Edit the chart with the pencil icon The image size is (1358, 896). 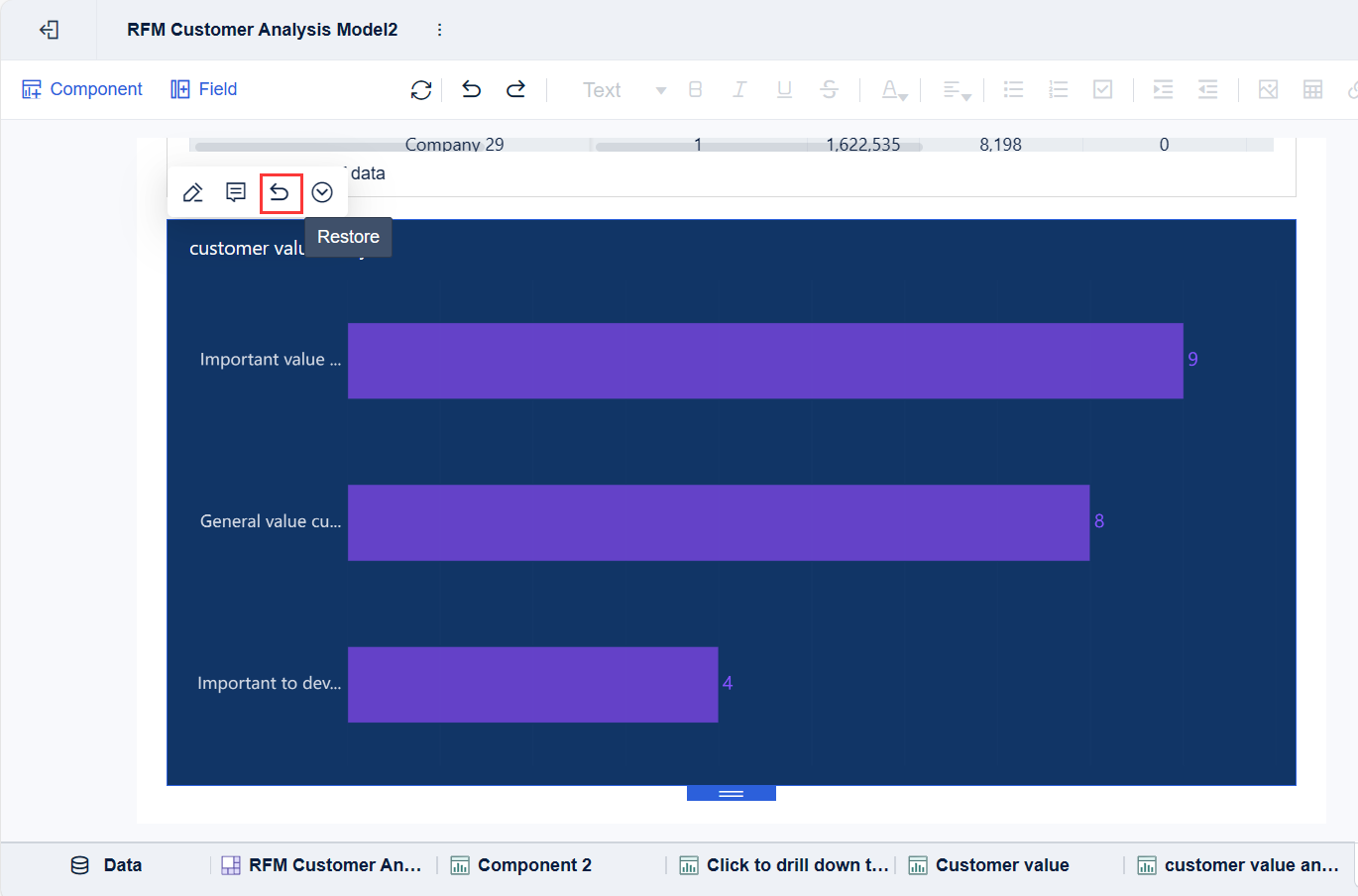[x=193, y=192]
